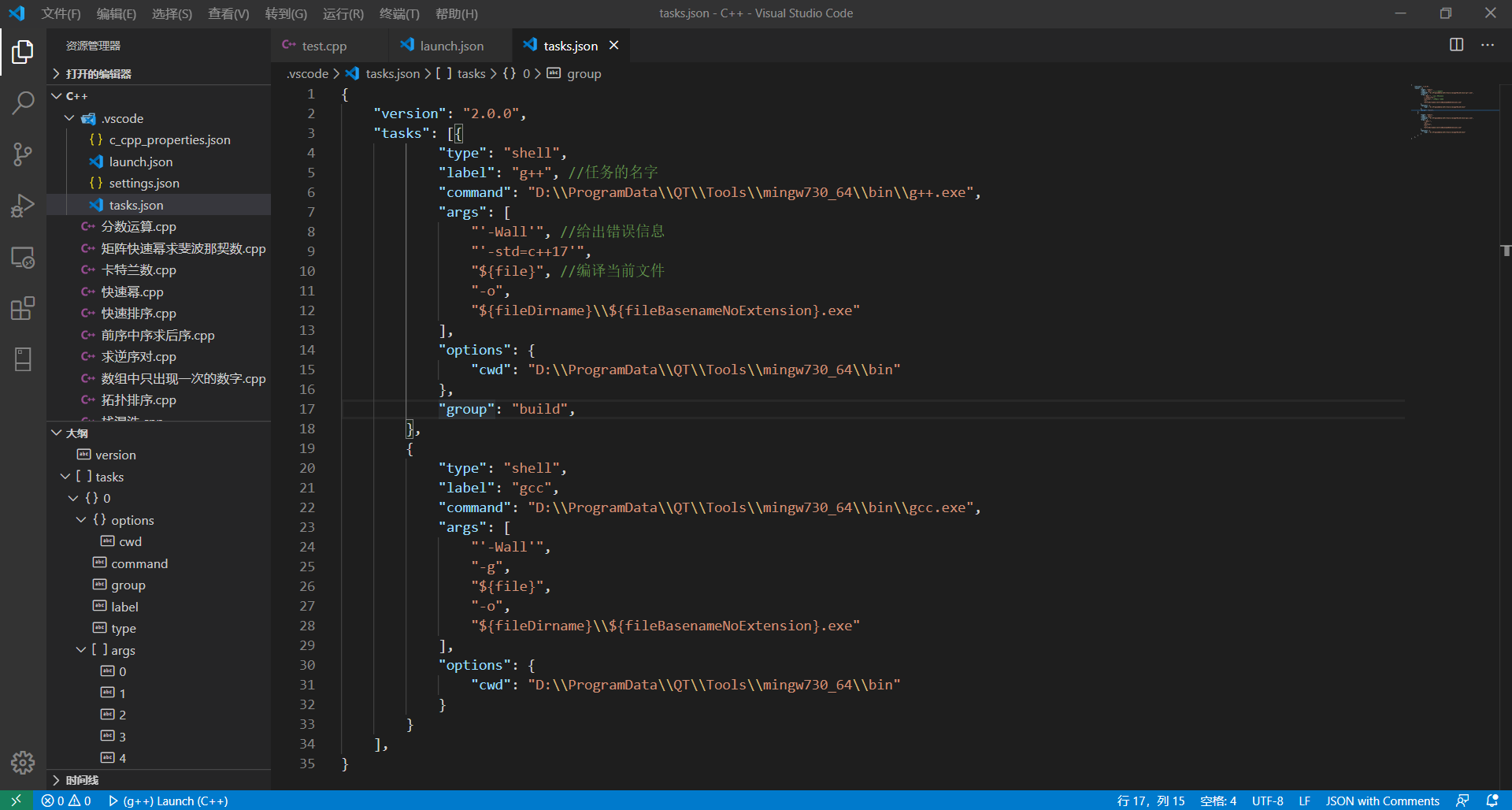The width and height of the screenshot is (1512, 810).
Task: Click the VS Code logo in title bar
Action: pyautogui.click(x=17, y=13)
